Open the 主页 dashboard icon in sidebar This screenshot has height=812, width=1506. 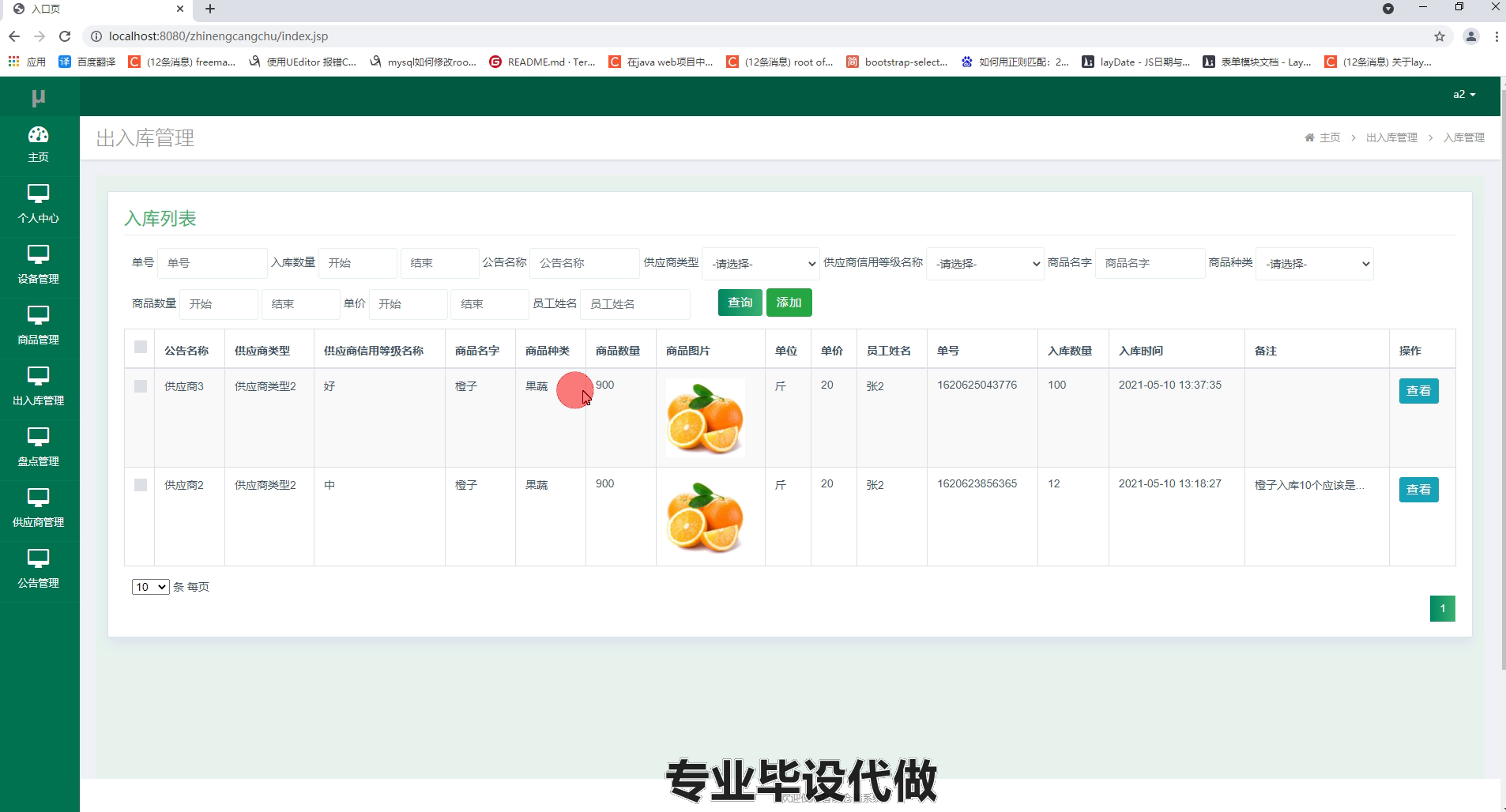(38, 134)
